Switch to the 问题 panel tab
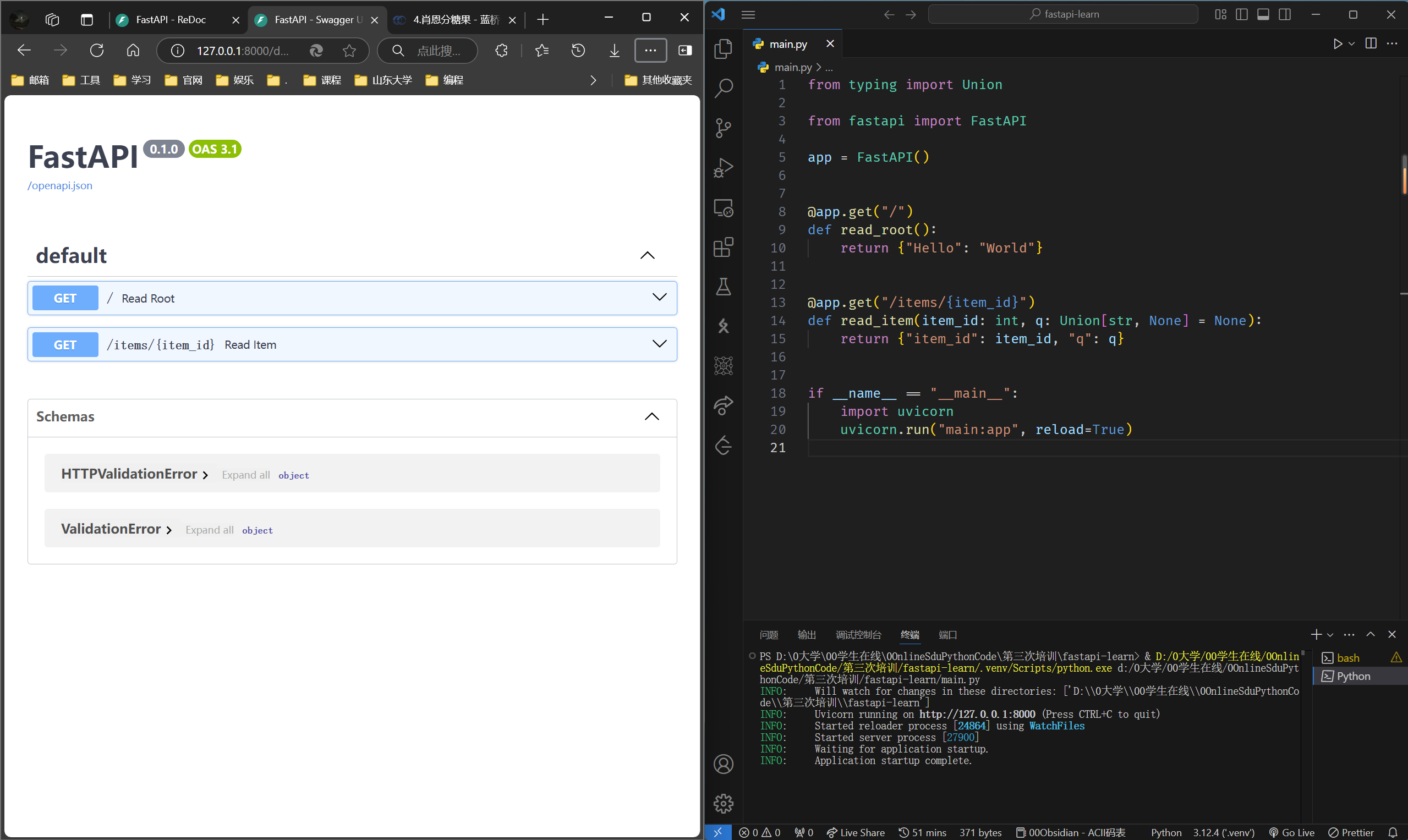This screenshot has height=840, width=1408. click(x=768, y=634)
